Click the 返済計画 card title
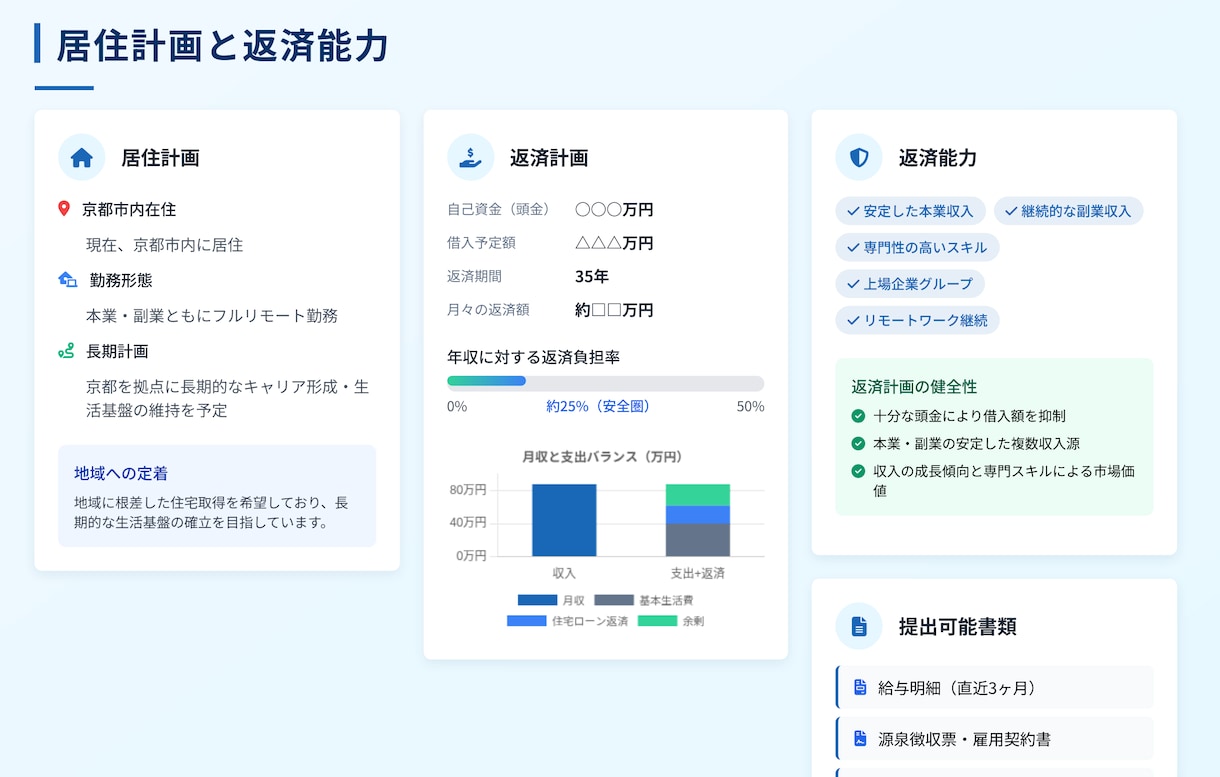The width and height of the screenshot is (1220, 777). coord(549,158)
